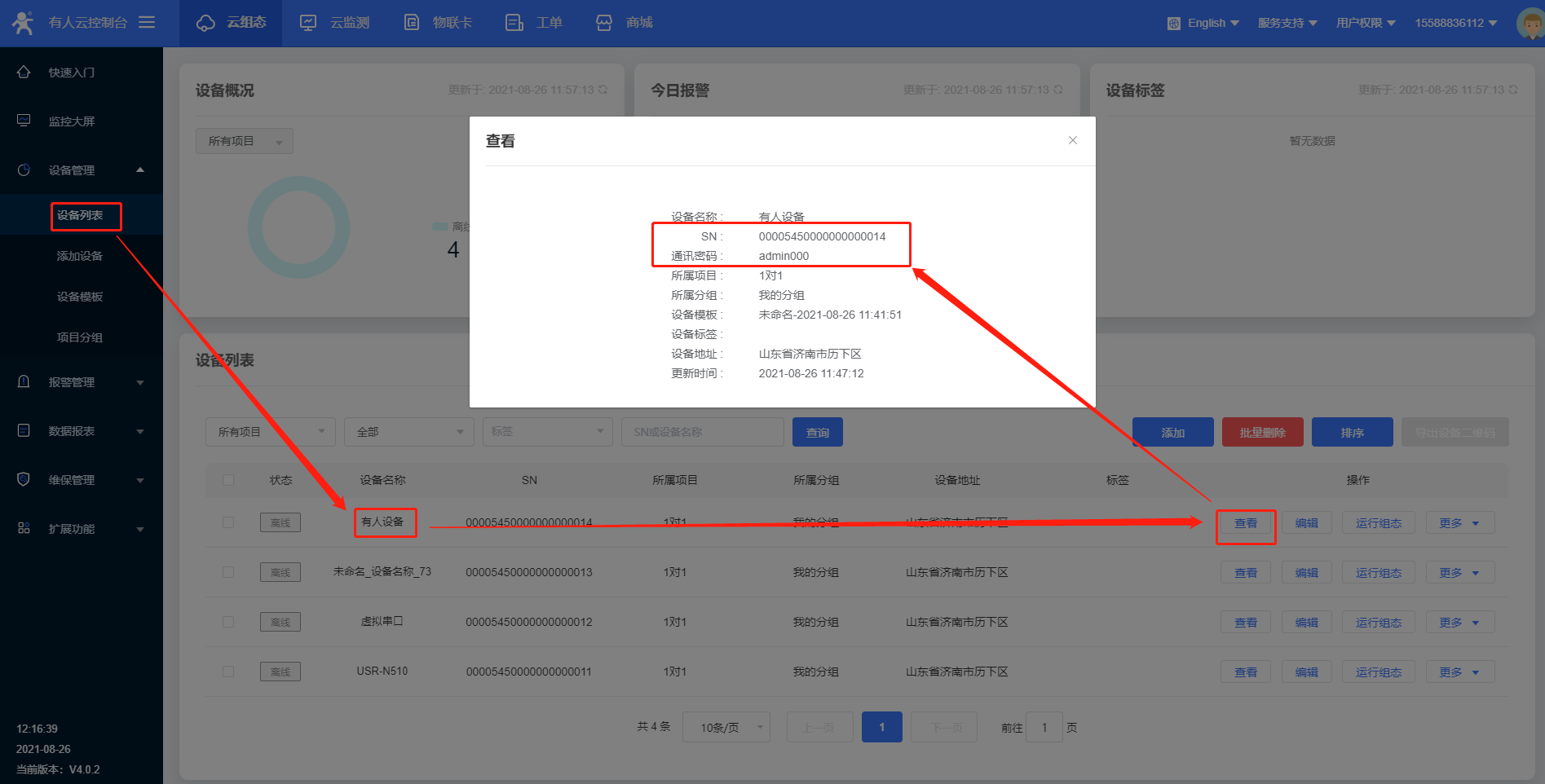Click 编辑 for the 虚拟串口 device

point(1306,623)
